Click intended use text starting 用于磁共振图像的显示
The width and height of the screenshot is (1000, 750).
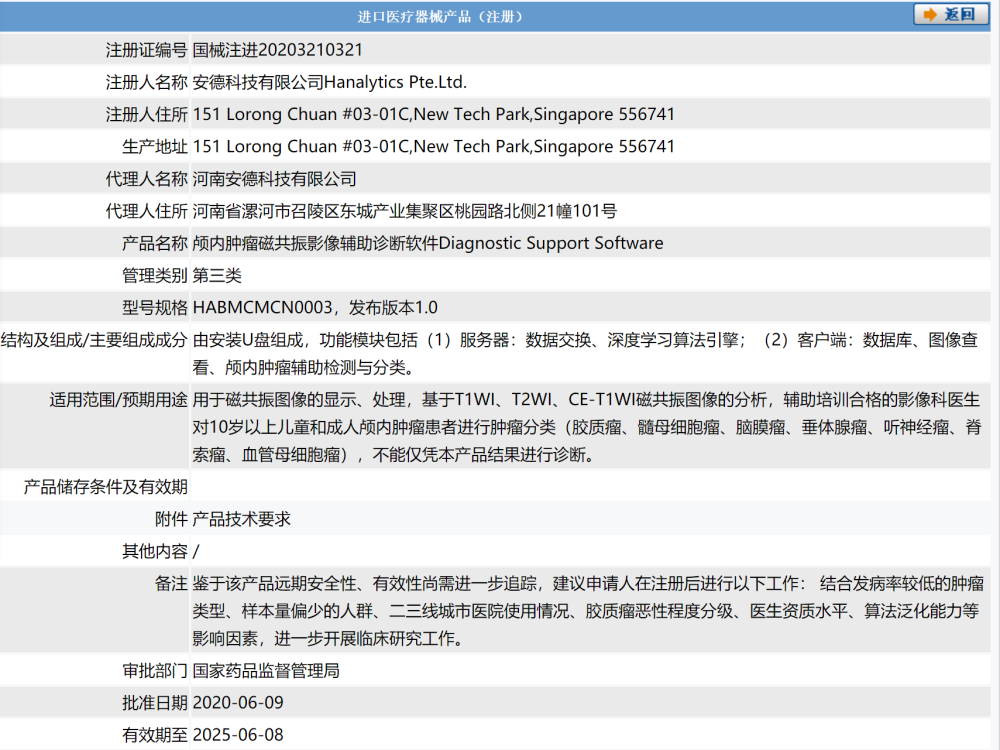[x=587, y=427]
